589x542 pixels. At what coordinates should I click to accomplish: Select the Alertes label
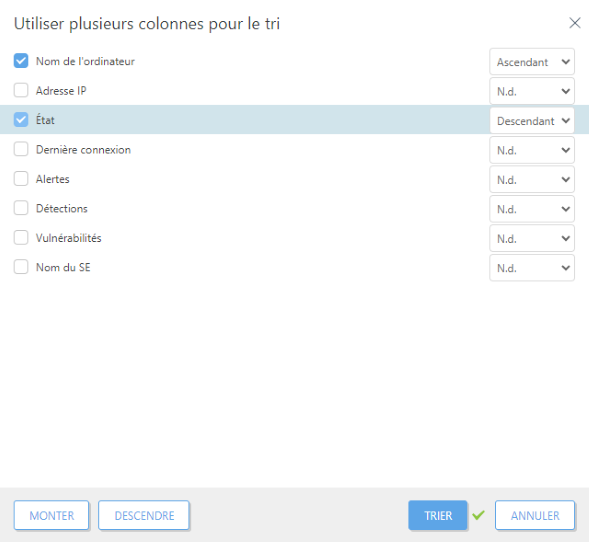[53, 179]
